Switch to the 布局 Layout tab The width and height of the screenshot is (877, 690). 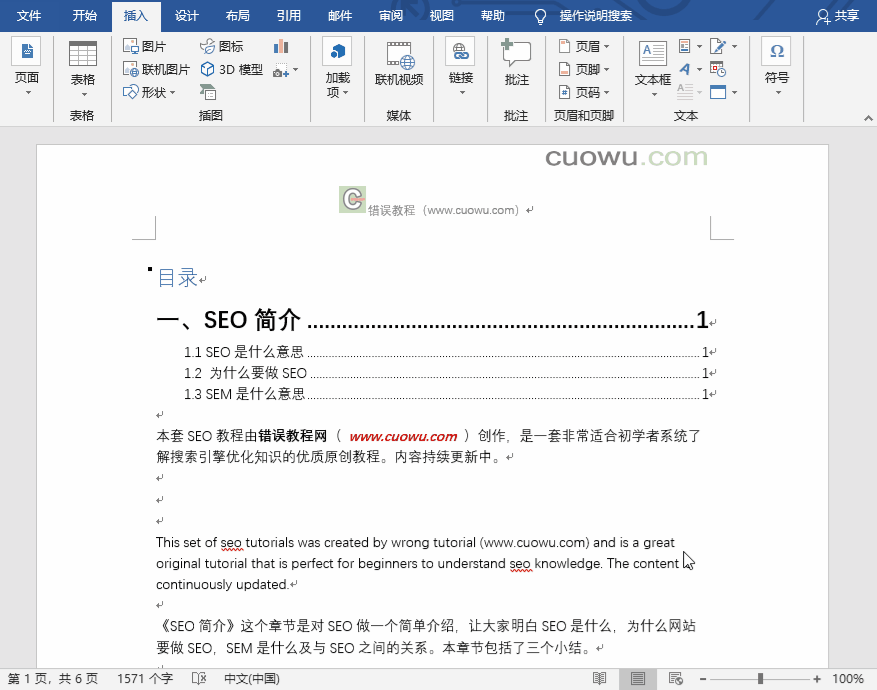pyautogui.click(x=238, y=16)
